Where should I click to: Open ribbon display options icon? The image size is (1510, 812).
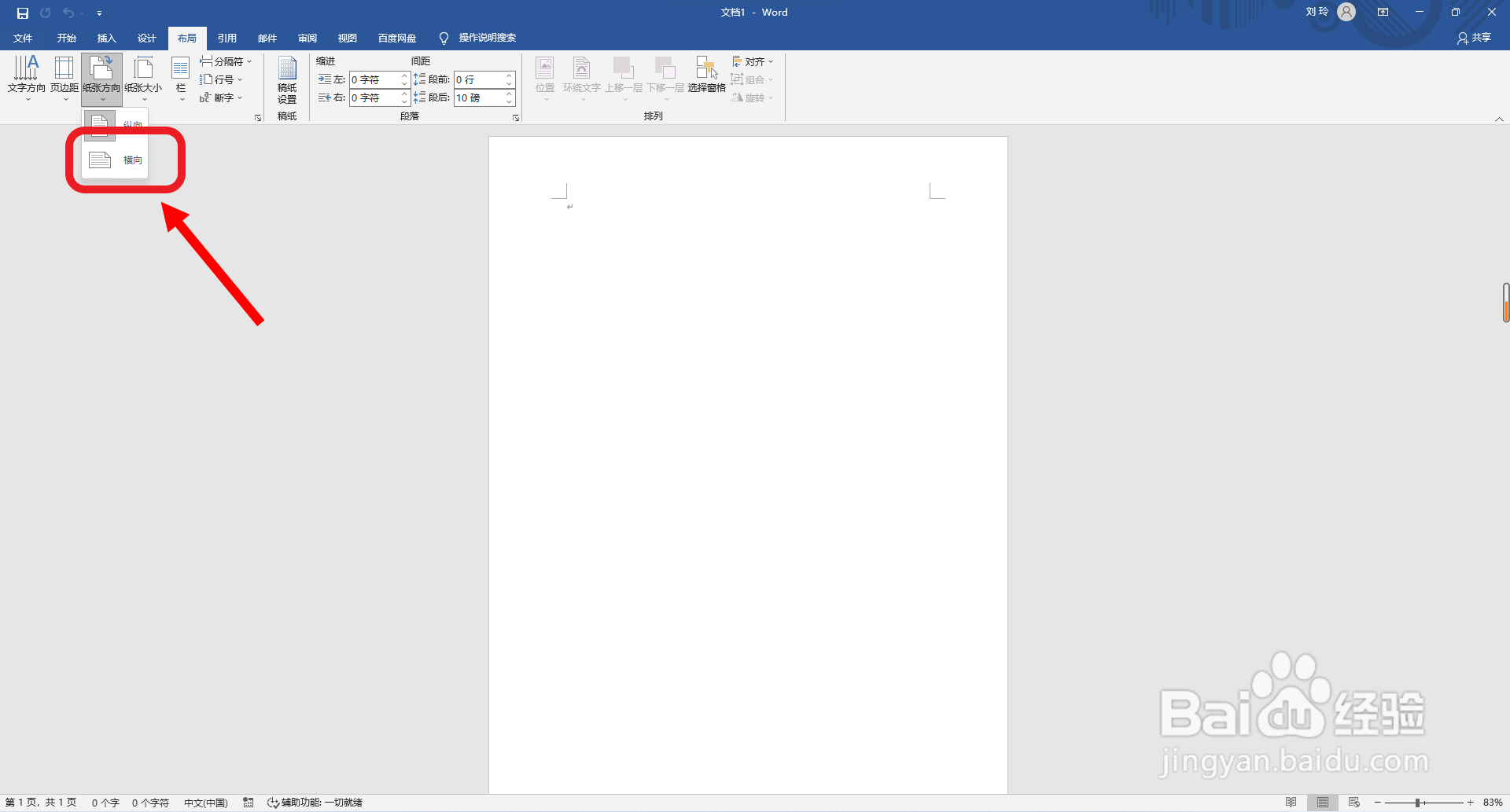coord(1383,13)
